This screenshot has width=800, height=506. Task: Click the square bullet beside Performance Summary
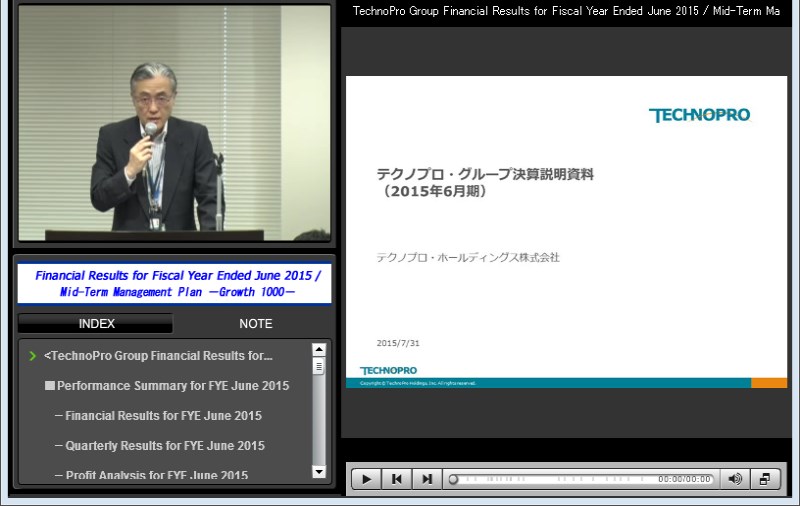pyautogui.click(x=49, y=385)
